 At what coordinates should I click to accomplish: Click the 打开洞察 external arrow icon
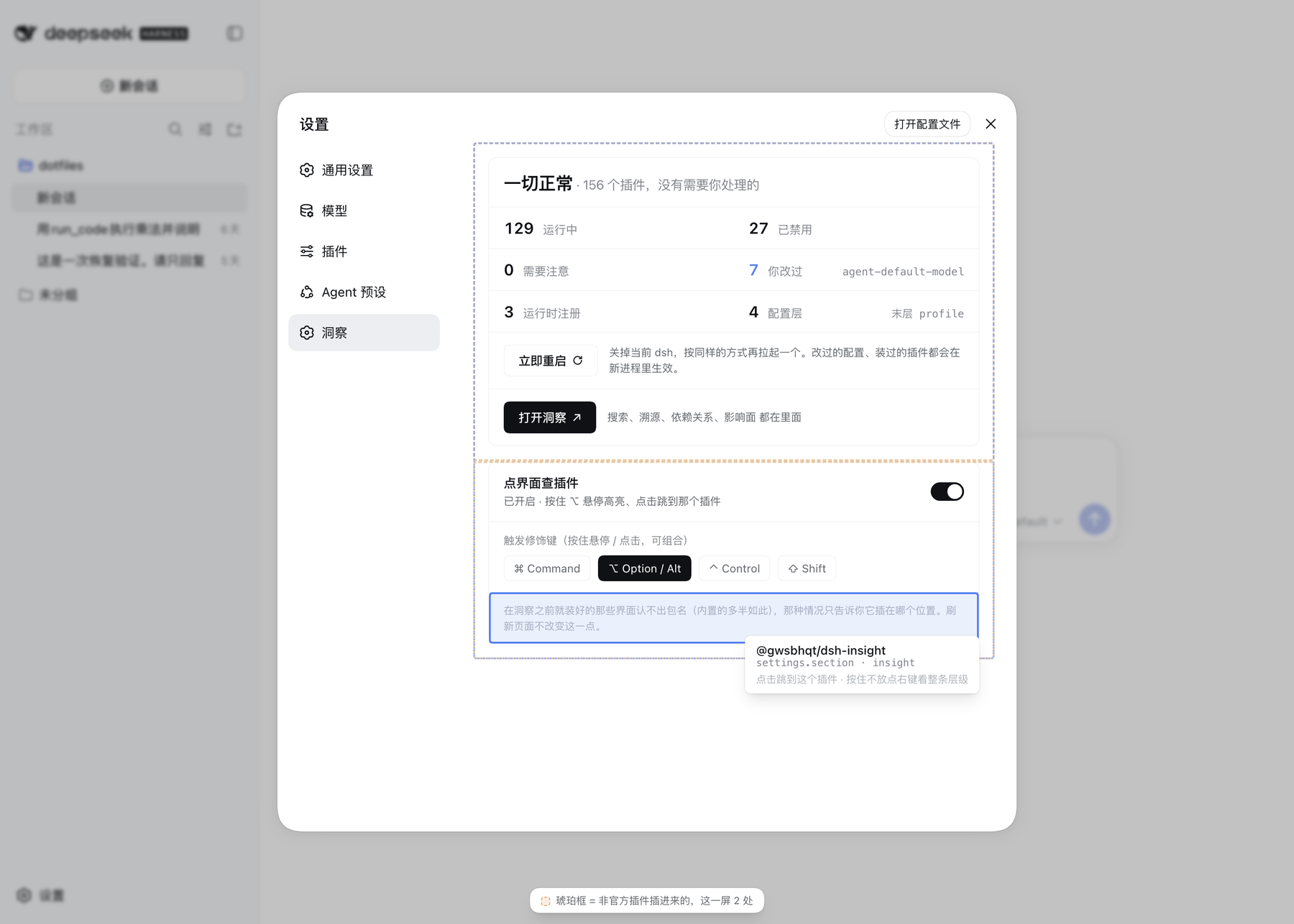pos(577,417)
